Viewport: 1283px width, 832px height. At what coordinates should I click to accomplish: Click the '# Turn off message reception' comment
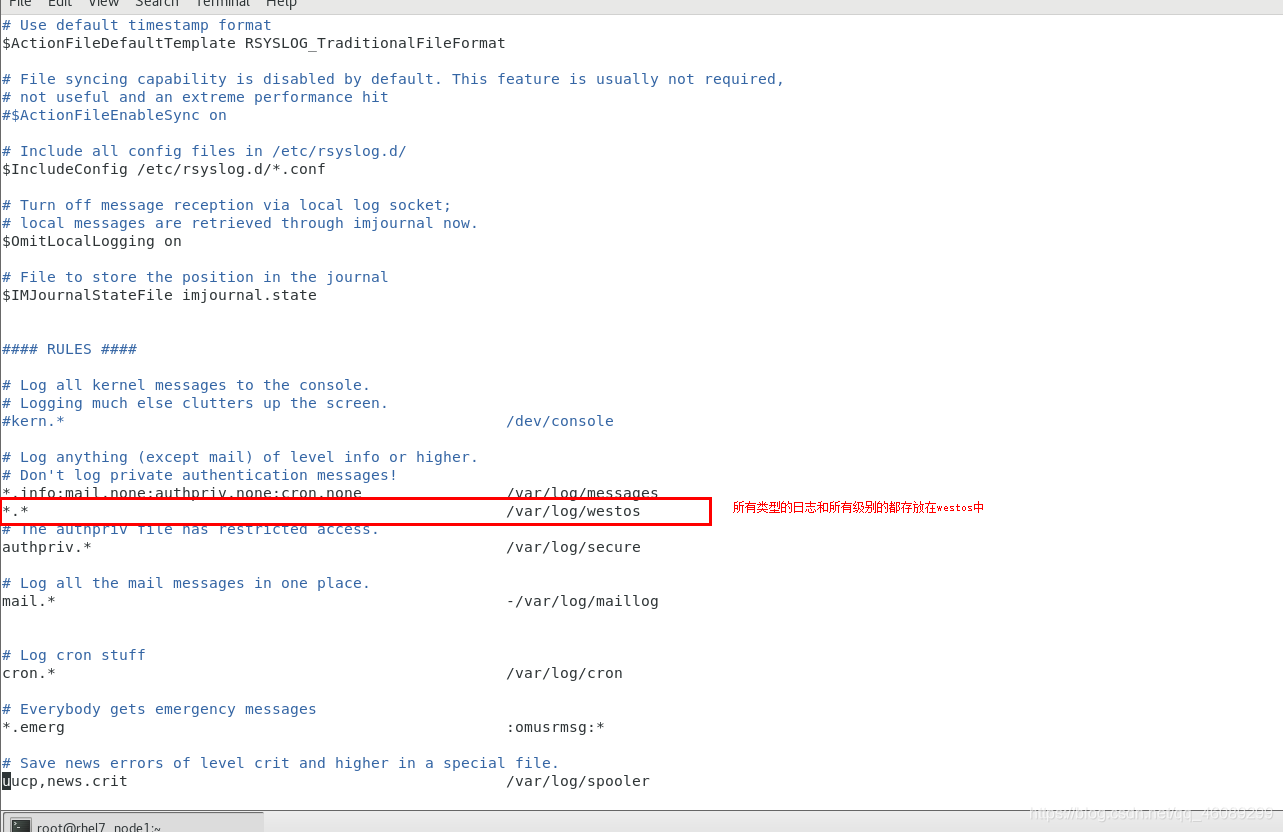pos(227,205)
